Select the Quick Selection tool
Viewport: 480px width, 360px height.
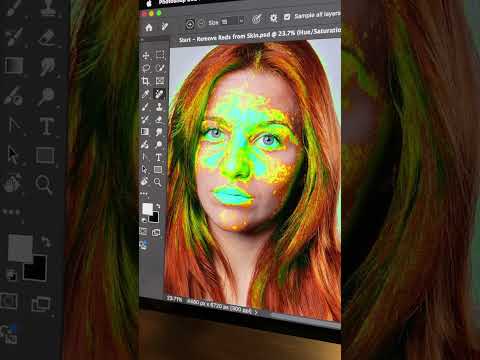point(160,68)
